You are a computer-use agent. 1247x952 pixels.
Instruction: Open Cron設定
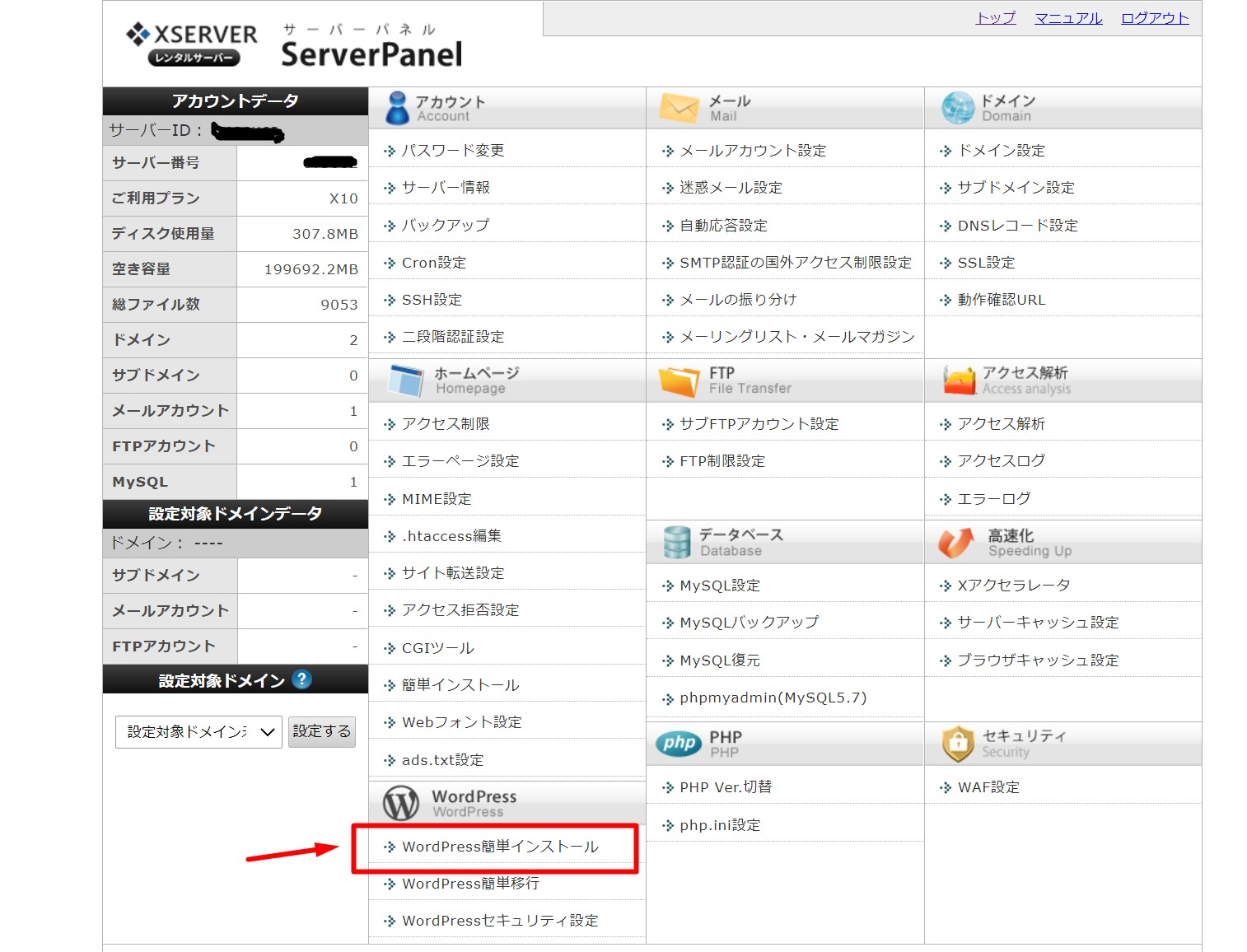434,263
